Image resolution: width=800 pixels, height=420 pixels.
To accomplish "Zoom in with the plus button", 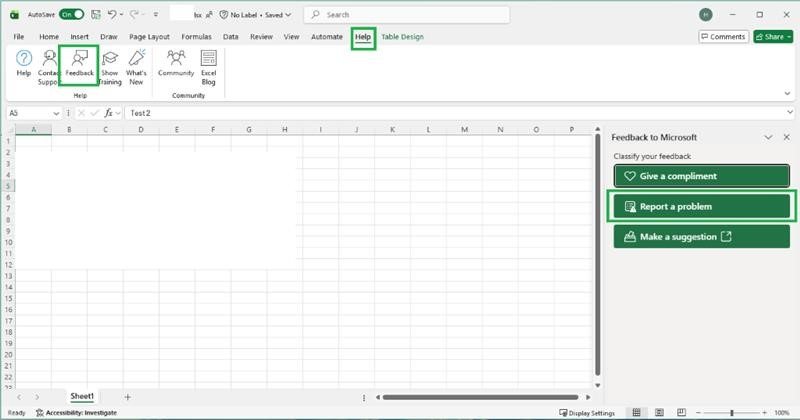I will point(764,412).
